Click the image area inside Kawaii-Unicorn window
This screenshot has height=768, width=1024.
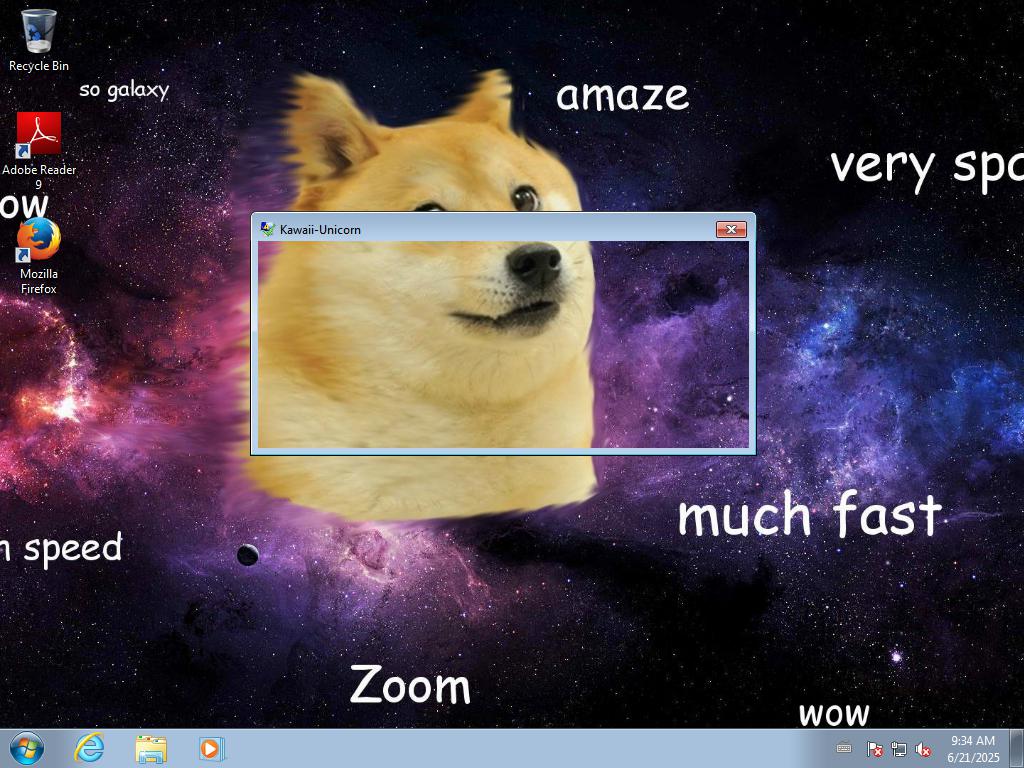pyautogui.click(x=503, y=344)
